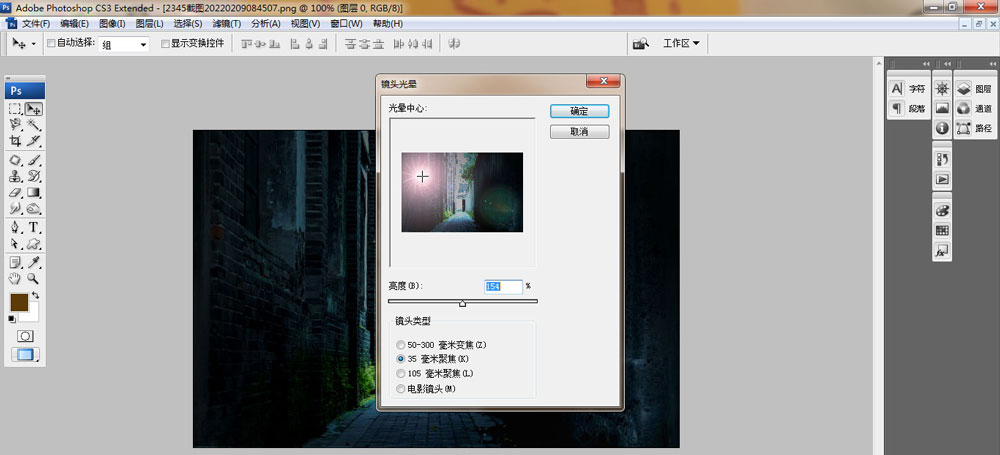Open the Channels (通道) panel
This screenshot has height=455, width=1000.
[x=975, y=108]
